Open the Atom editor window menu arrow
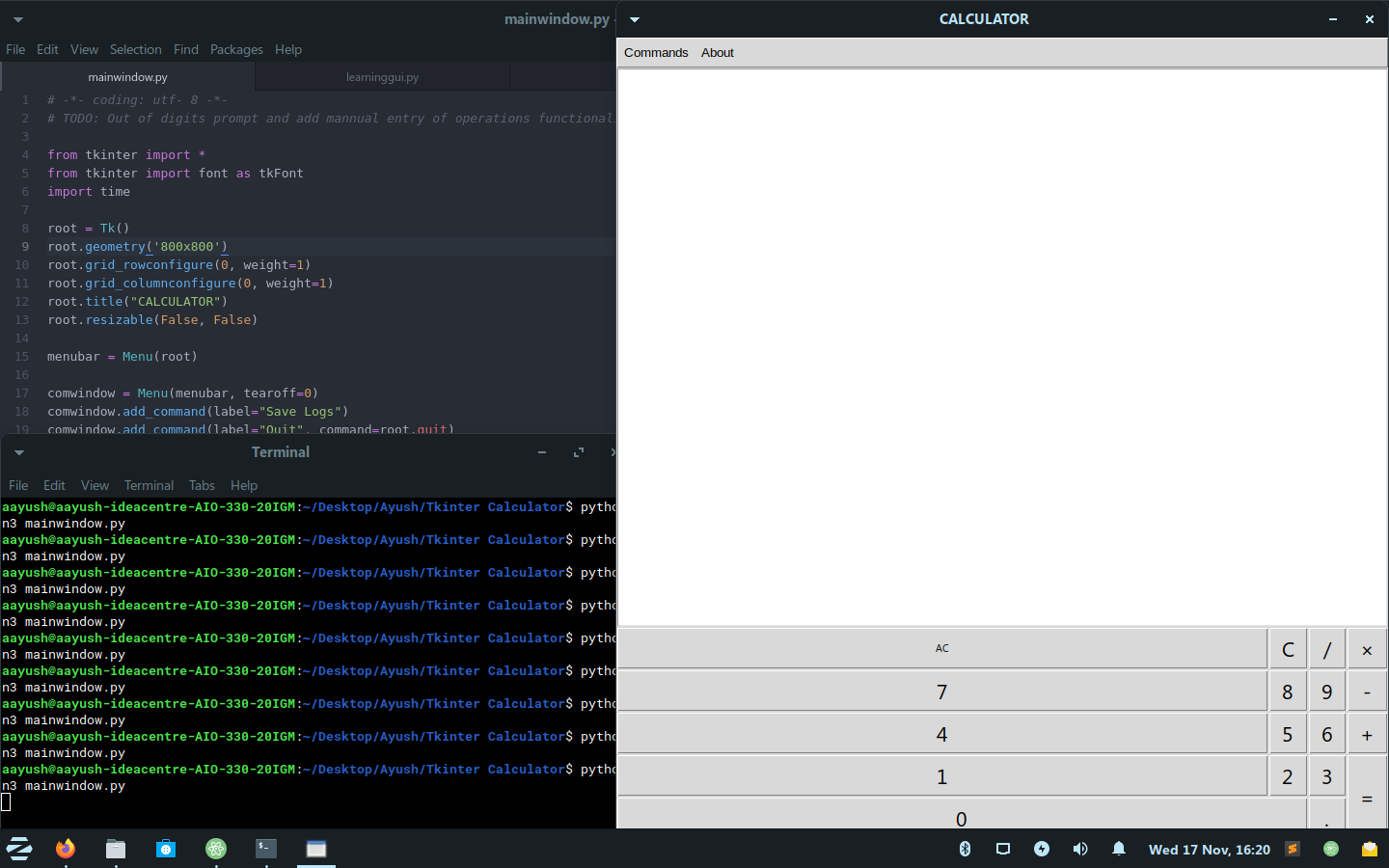This screenshot has height=868, width=1389. (17, 19)
